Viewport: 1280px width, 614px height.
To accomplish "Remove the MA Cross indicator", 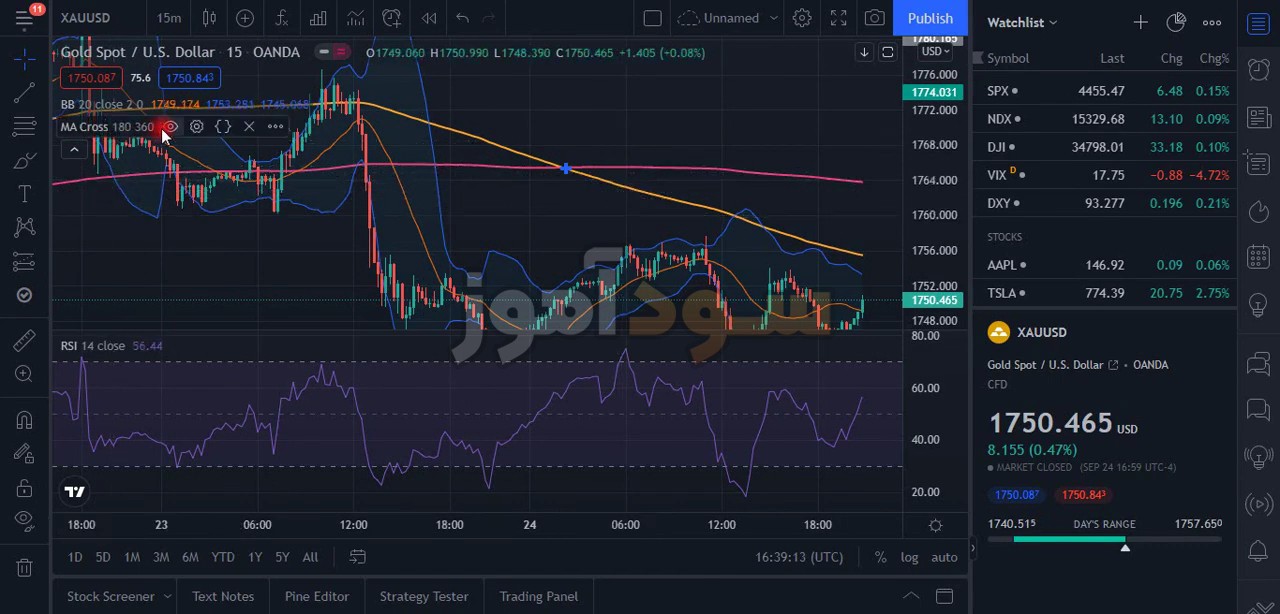I will (249, 126).
